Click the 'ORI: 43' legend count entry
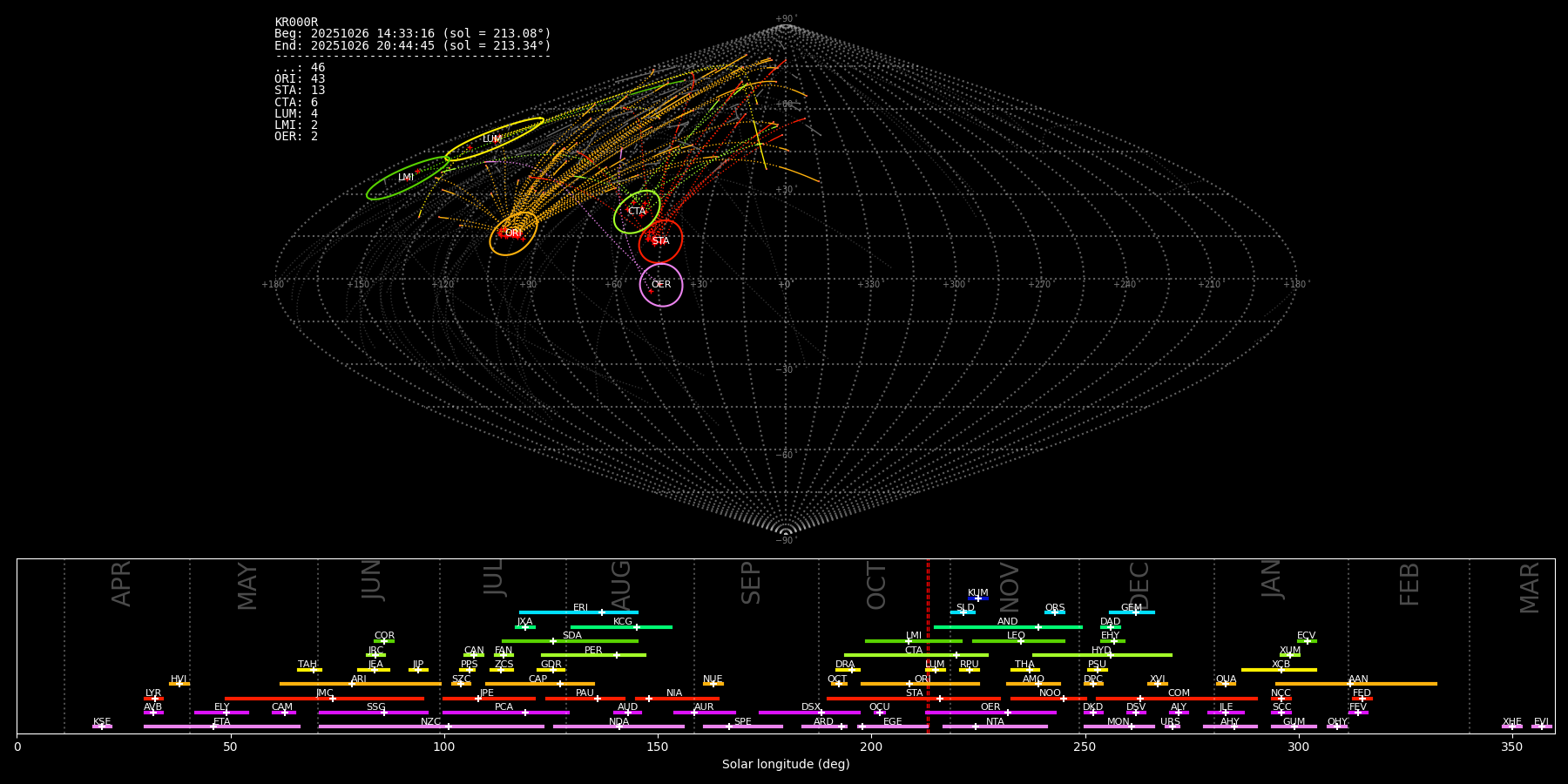This screenshot has height=784, width=1568. 300,79
